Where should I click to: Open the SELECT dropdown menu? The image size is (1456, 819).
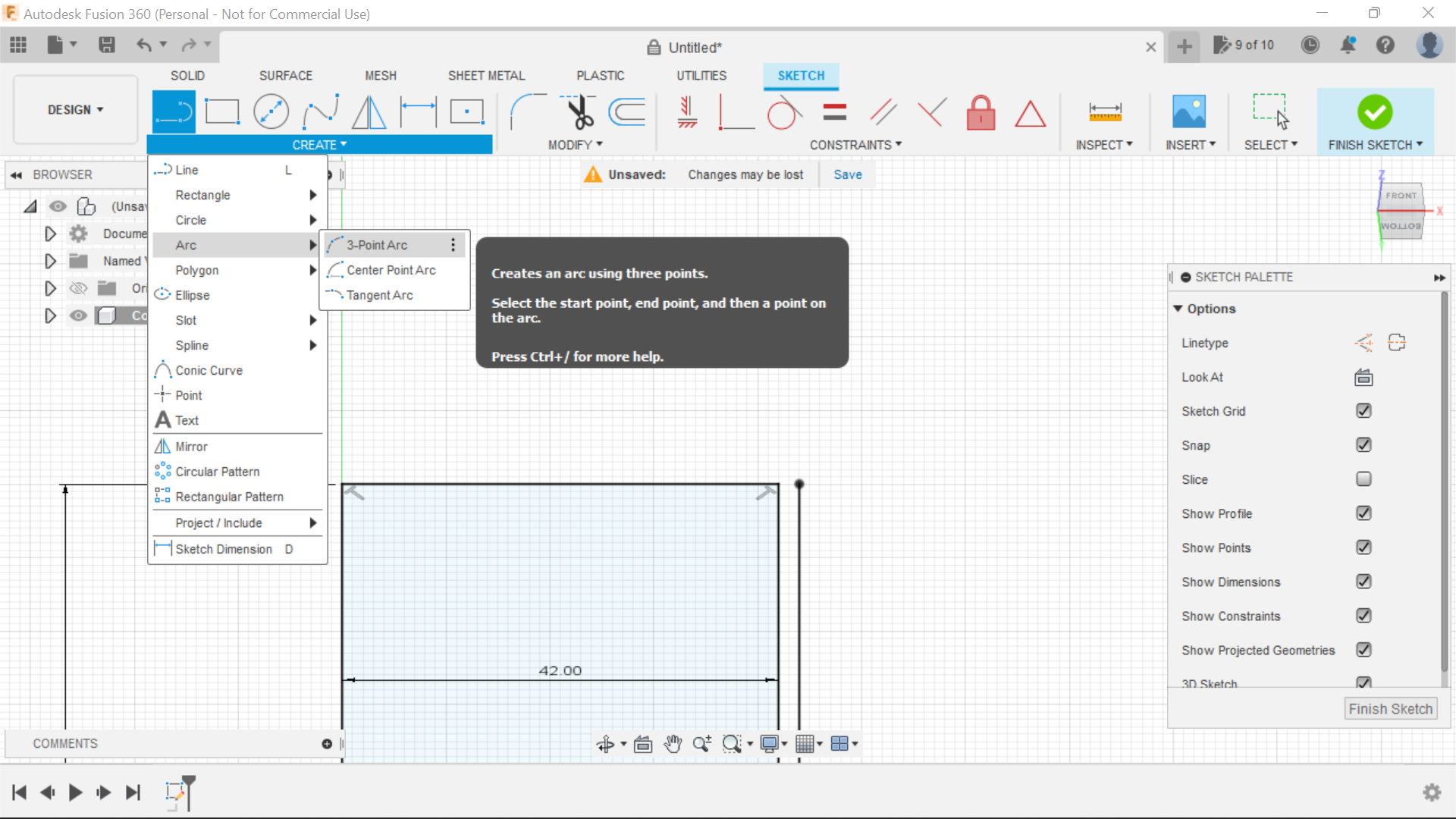[1271, 145]
